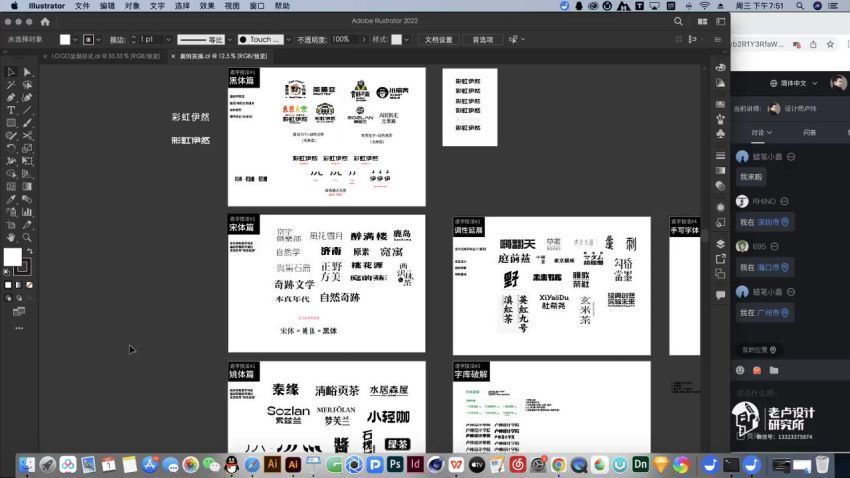The image size is (850, 478).
Task: Click the 海口市 location link
Action: point(772,267)
